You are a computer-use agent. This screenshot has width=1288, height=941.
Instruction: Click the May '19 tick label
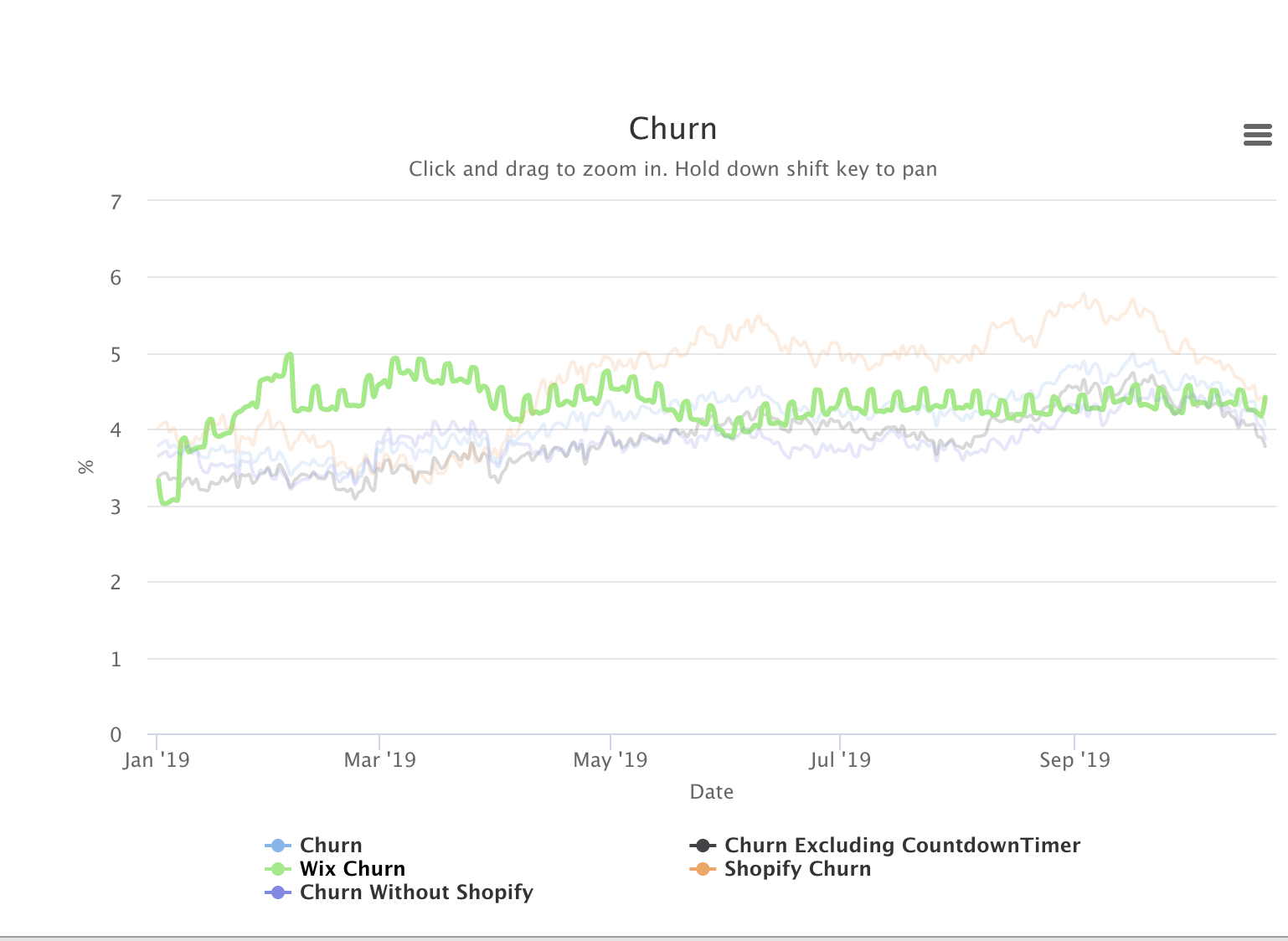coord(610,759)
